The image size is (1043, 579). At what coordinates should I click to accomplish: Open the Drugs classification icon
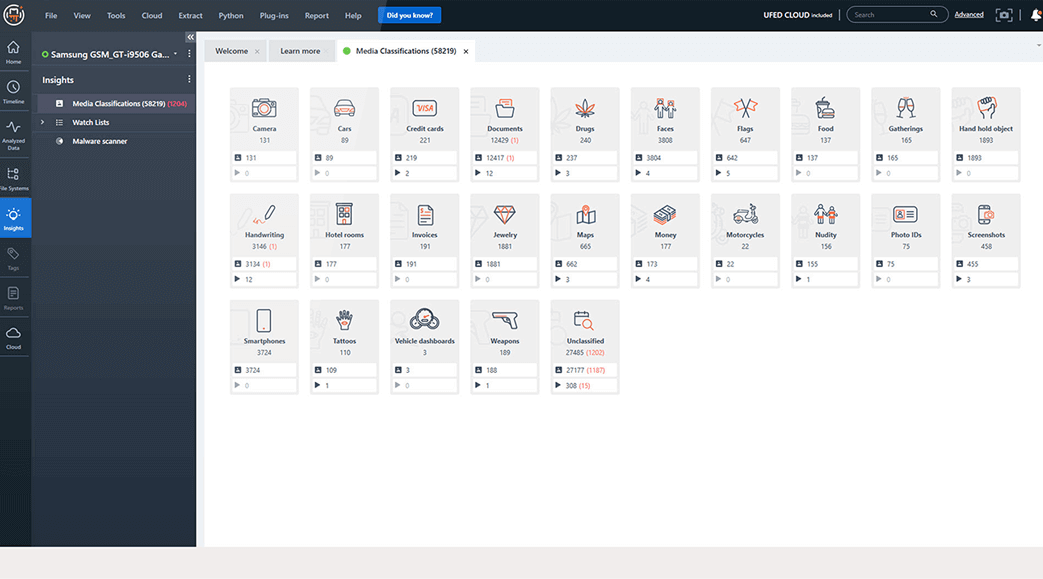click(585, 108)
